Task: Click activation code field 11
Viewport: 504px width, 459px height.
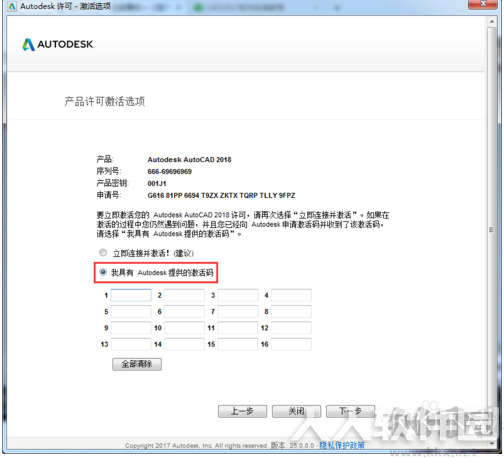Action: point(238,328)
